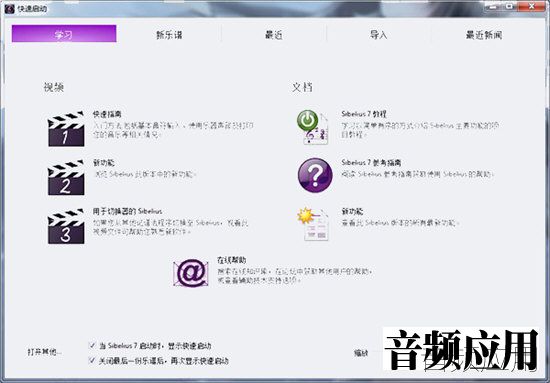Click the Sibelius 7 教程 title link
This screenshot has width=550, height=383.
click(x=364, y=114)
